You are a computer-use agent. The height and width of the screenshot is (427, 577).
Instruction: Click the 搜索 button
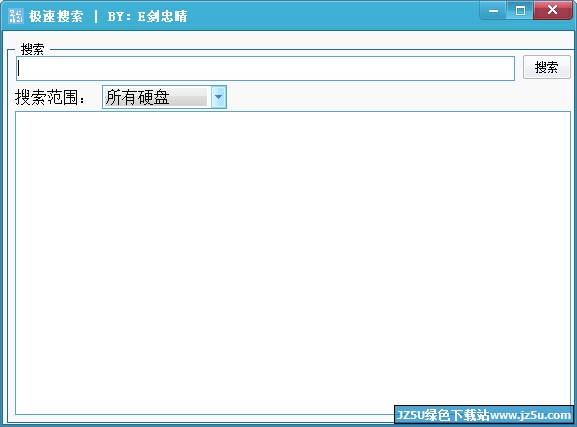click(546, 67)
